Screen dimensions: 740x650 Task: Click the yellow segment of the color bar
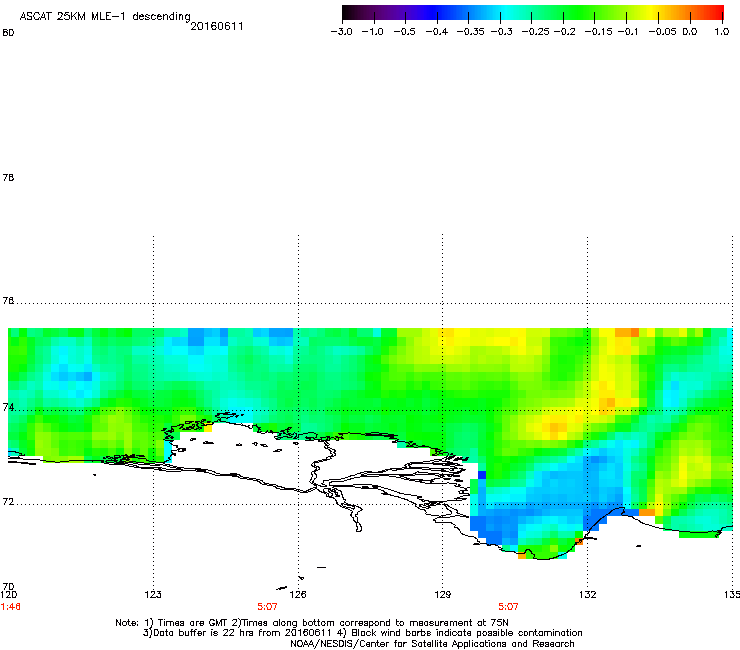(654, 13)
